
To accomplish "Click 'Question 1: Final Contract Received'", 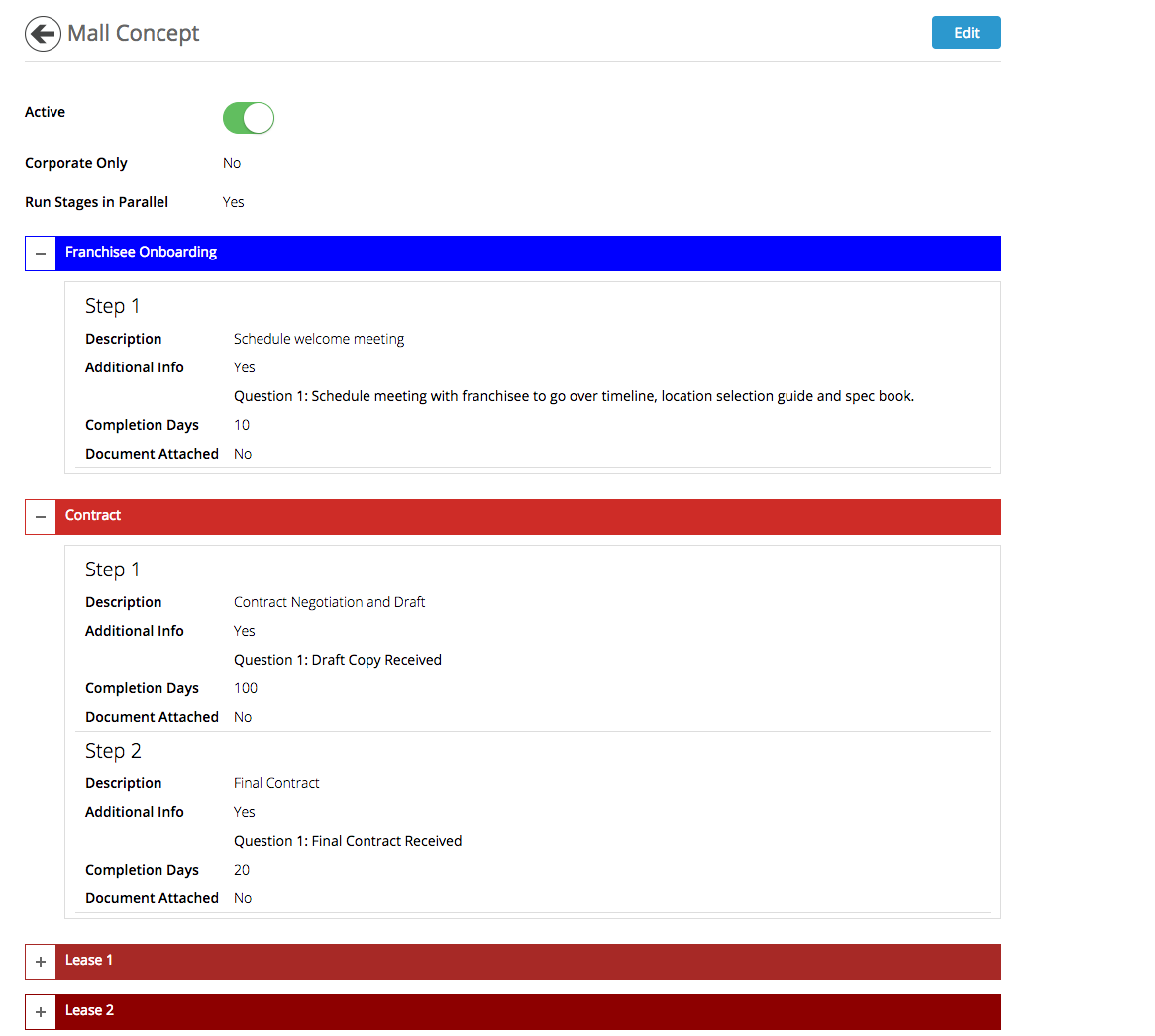I will [x=348, y=841].
